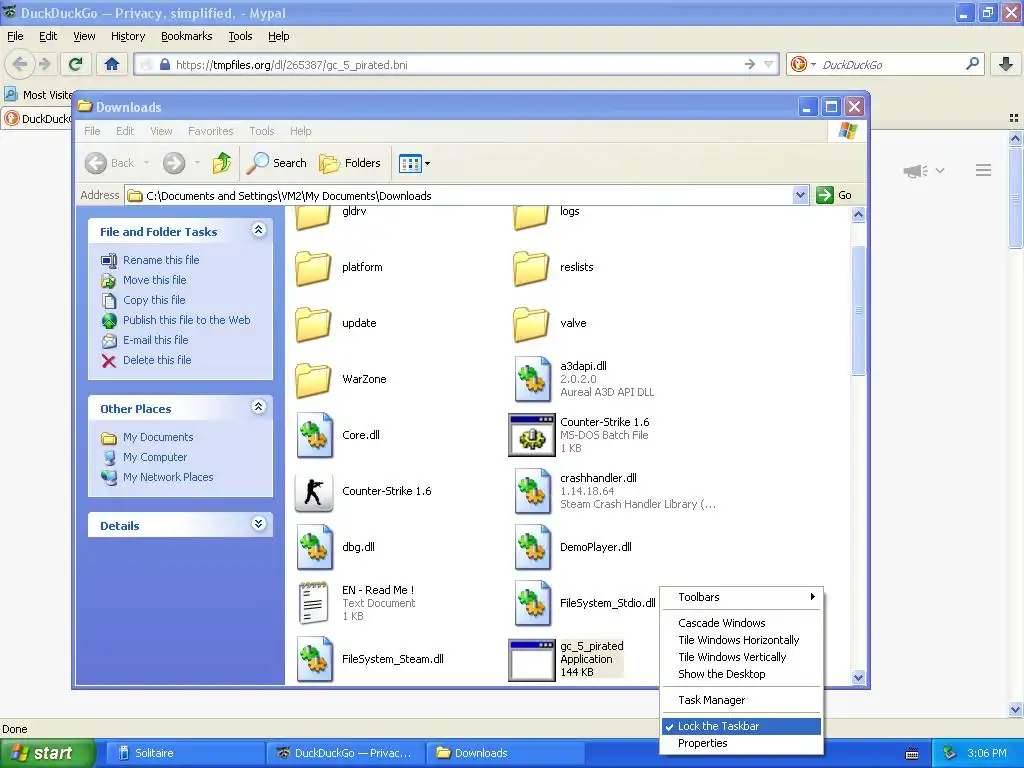Click Rename this file
The width and height of the screenshot is (1024, 768).
pos(161,260)
